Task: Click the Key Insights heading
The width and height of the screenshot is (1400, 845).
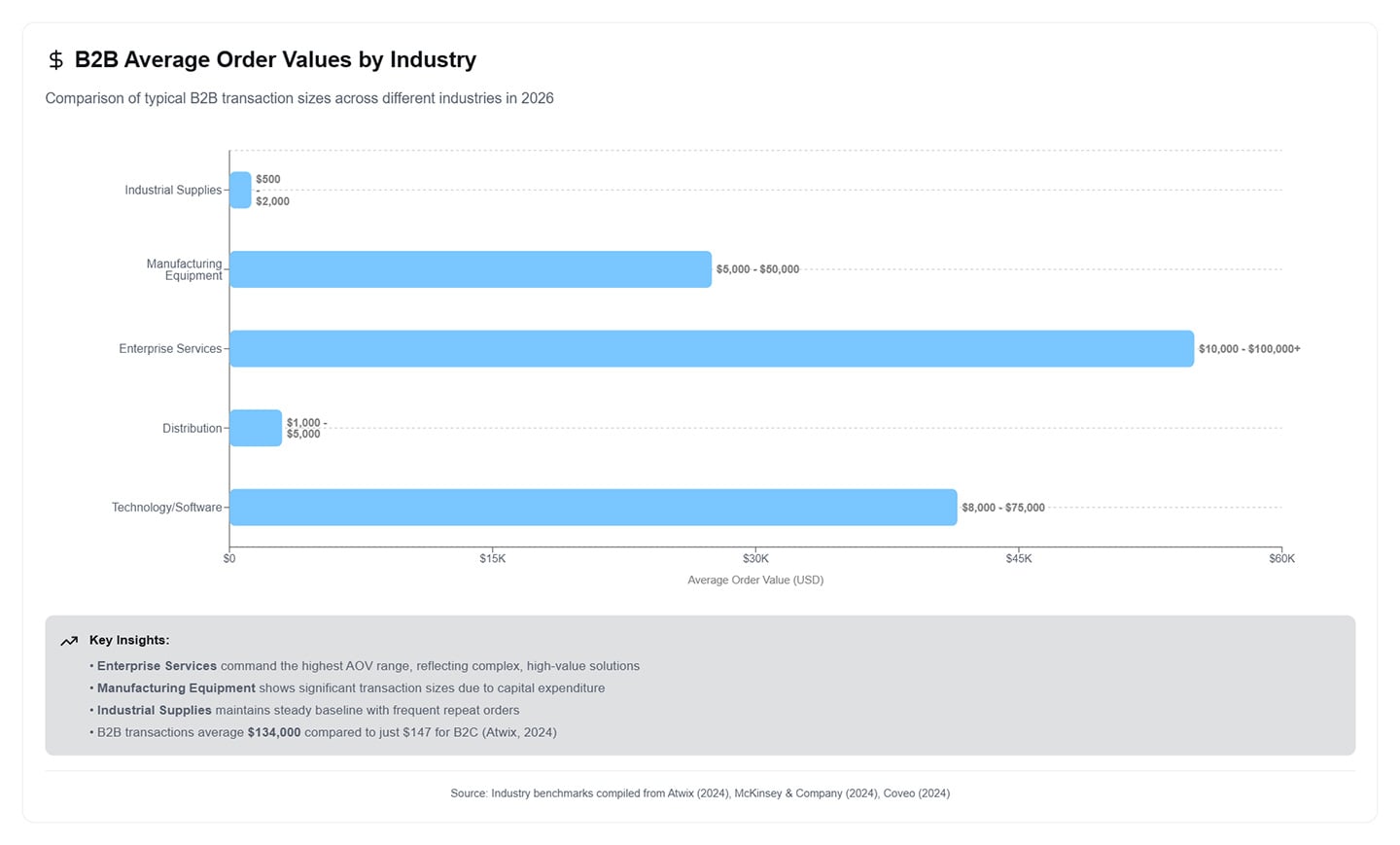Action: coord(129,641)
